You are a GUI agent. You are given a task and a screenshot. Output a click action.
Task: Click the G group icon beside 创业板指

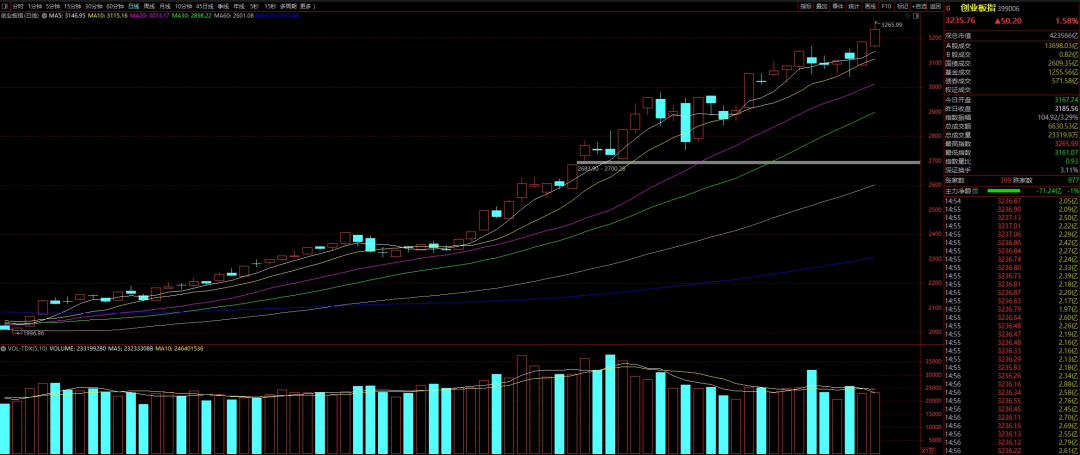tap(948, 8)
